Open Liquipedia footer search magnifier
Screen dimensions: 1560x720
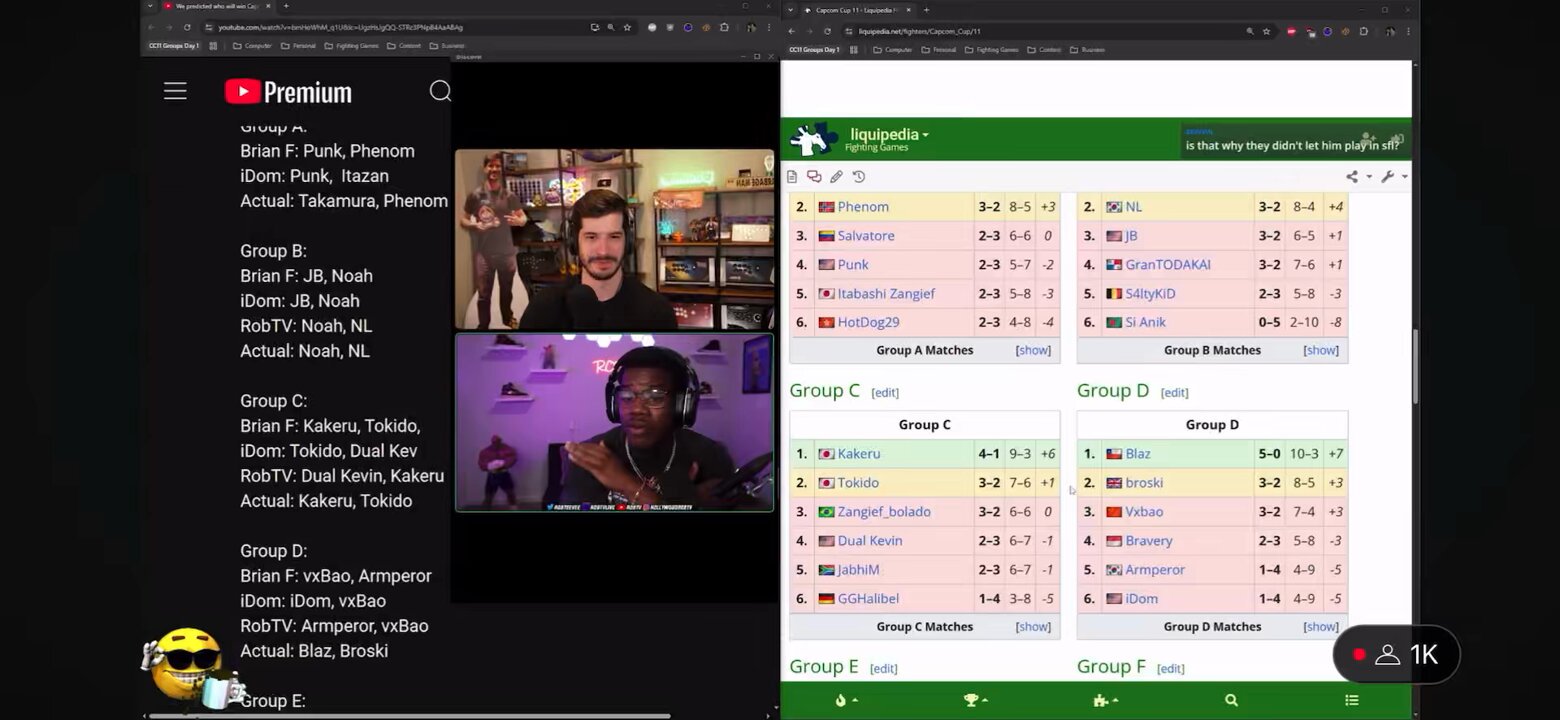point(1231,701)
